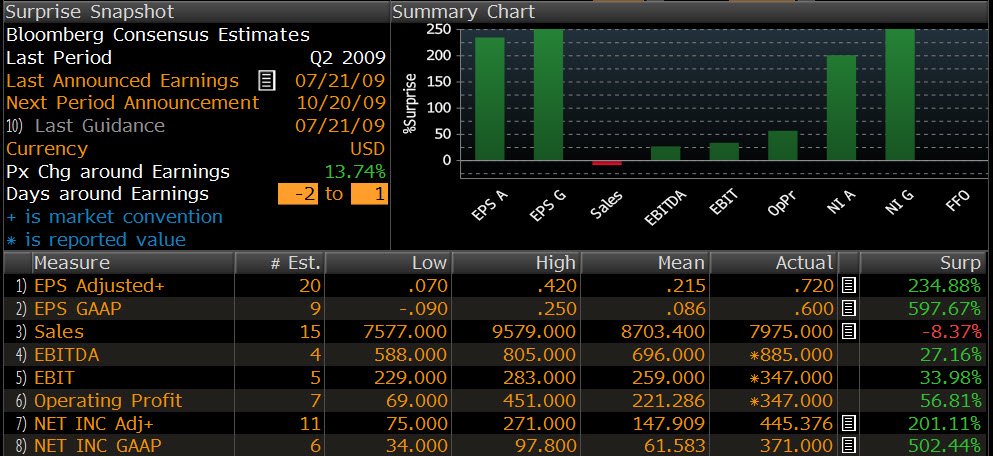Click the EBITDA bar in Summary Chart
993x456 pixels.
pos(666,153)
